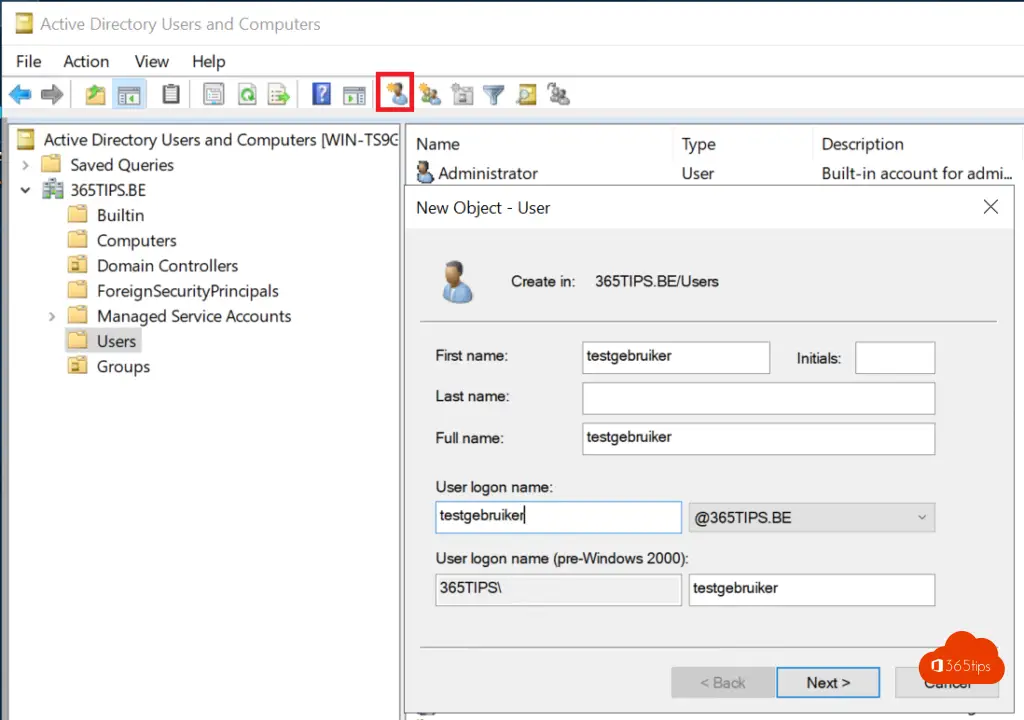Click the Export list toolbar icon

click(x=279, y=95)
